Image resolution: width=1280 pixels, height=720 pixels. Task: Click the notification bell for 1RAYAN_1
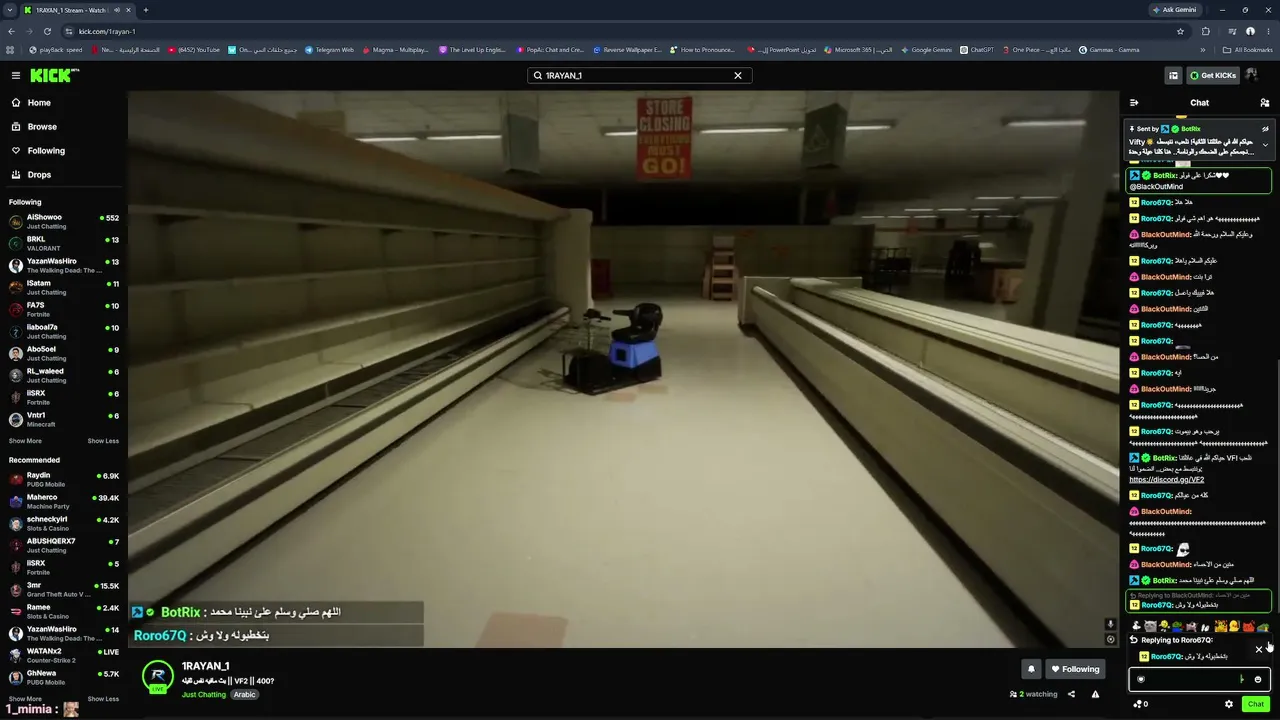click(x=1031, y=669)
